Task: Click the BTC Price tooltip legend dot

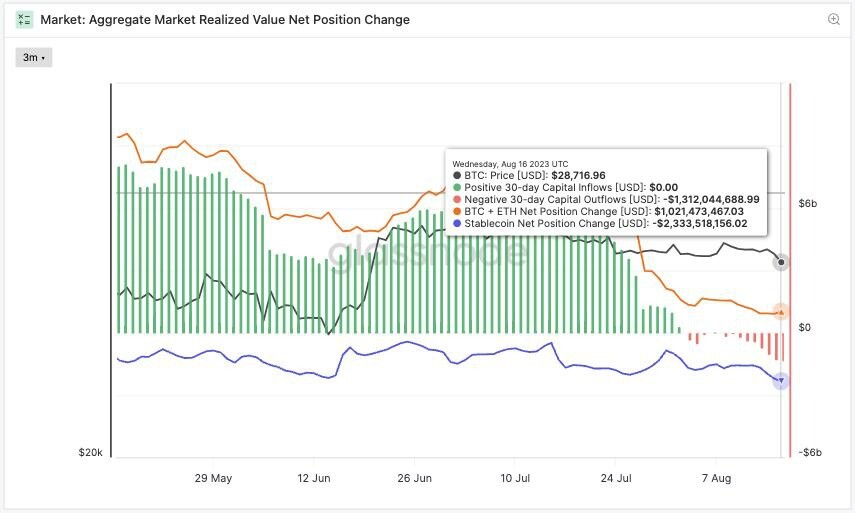Action: [x=457, y=176]
